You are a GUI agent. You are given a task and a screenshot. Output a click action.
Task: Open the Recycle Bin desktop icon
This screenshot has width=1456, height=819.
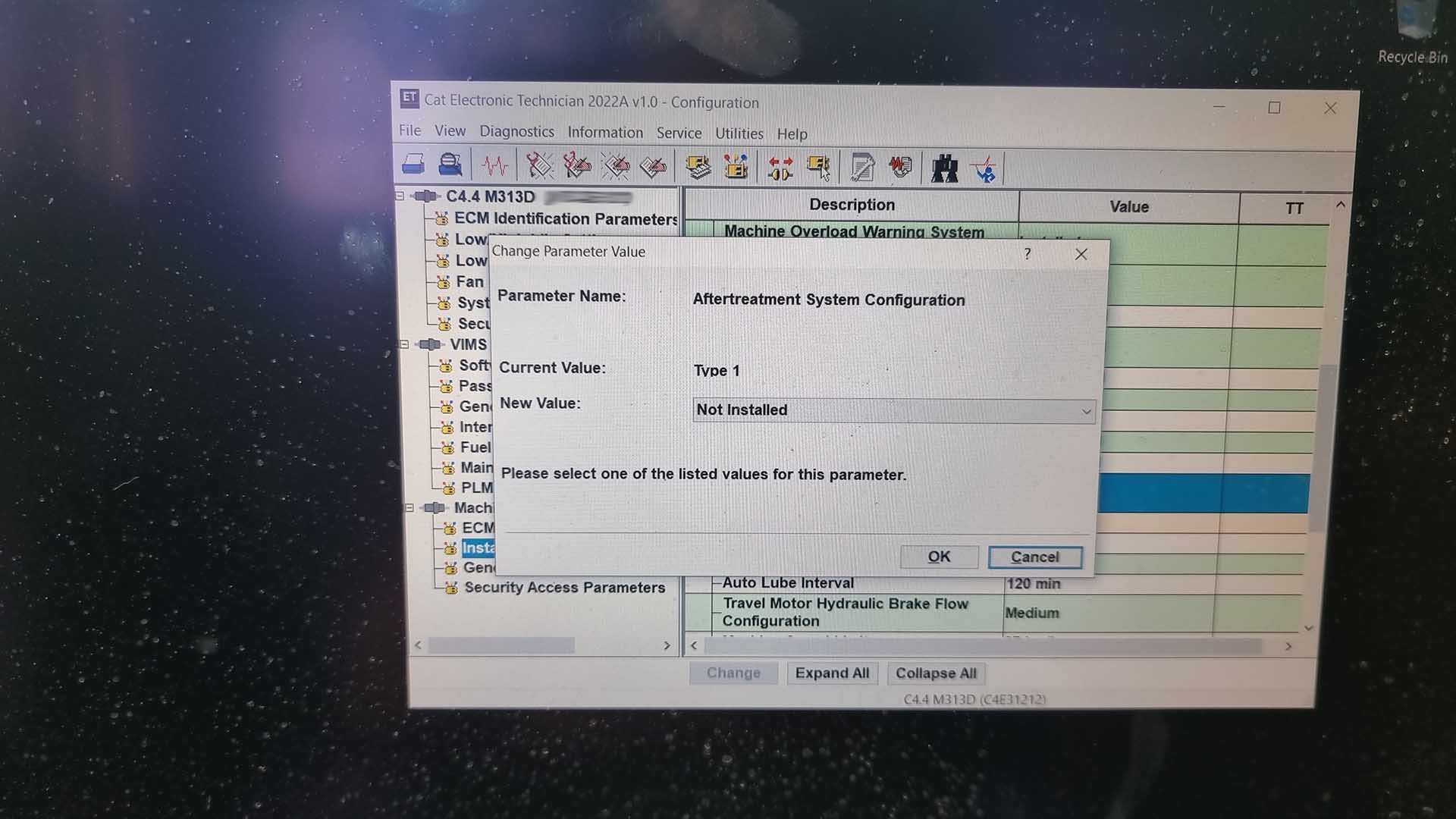[x=1415, y=32]
